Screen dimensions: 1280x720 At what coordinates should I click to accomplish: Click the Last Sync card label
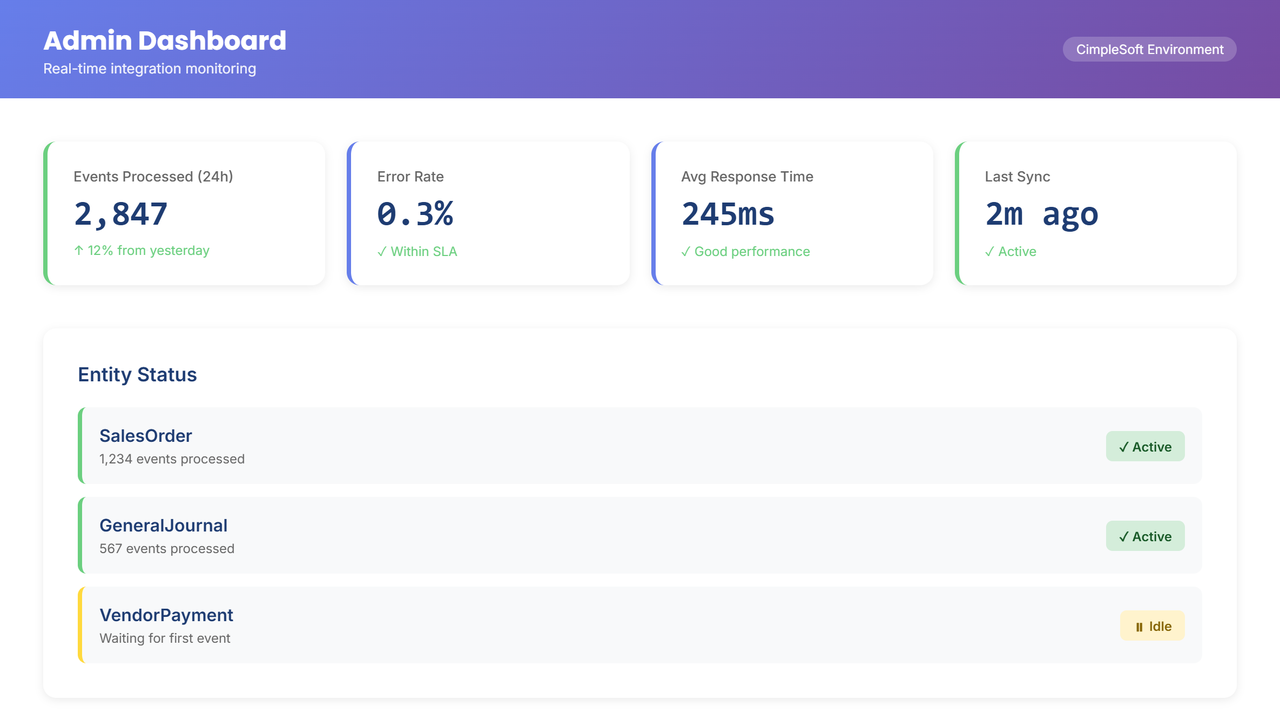[x=1017, y=177]
